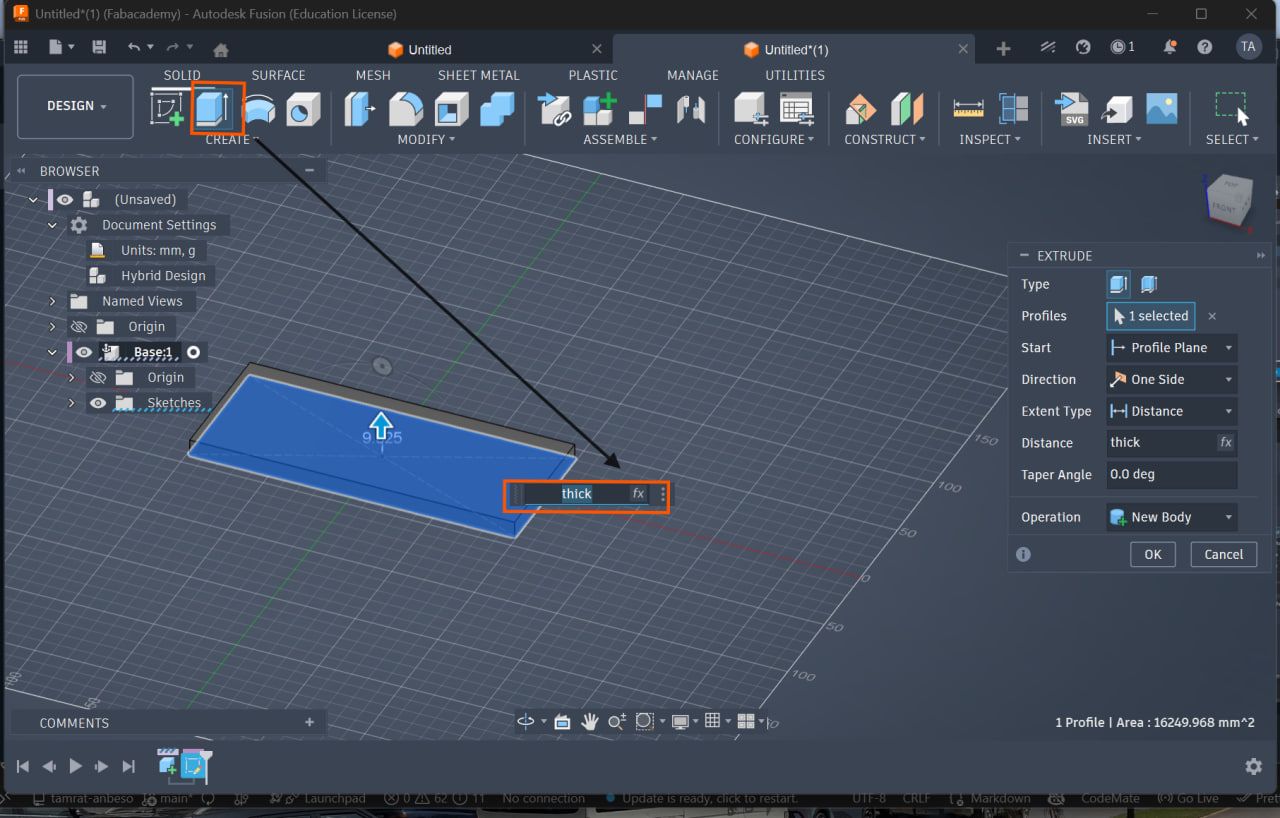This screenshot has height=818, width=1280.
Task: Open the Extent Type Distance dropdown
Action: pos(1171,411)
